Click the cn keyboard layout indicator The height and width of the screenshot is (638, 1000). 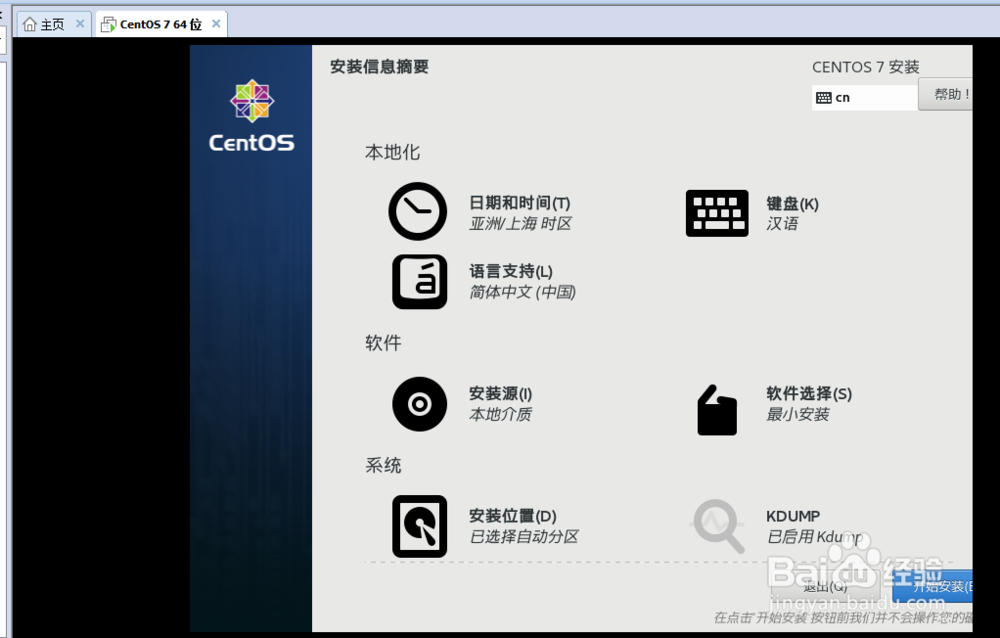[x=865, y=98]
